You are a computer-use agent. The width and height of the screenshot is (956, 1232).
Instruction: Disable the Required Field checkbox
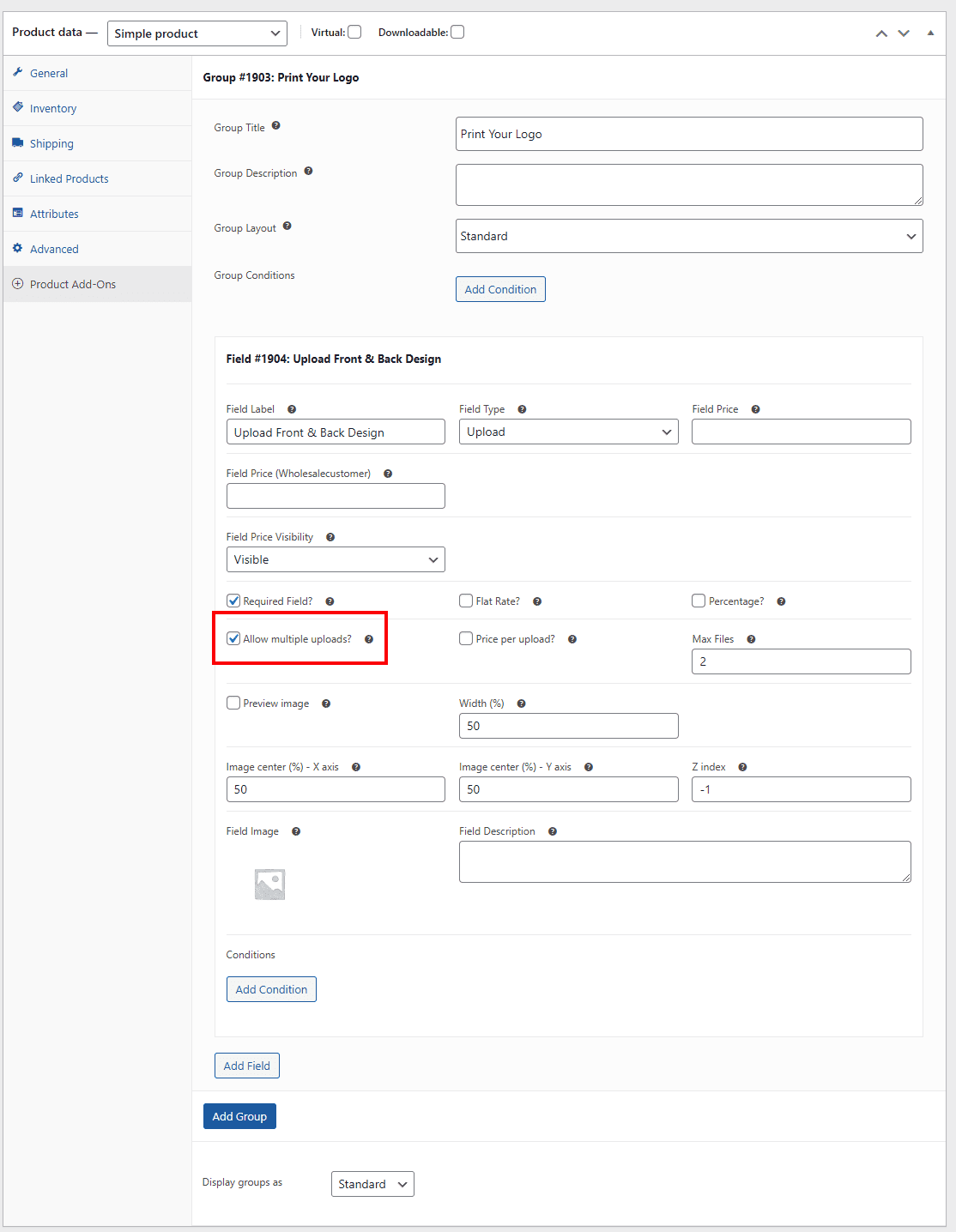(x=233, y=601)
